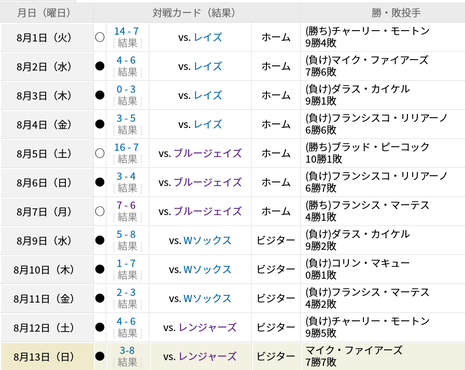465x370 pixels.
Task: Open the 16-7 score result for 8月5日
Action: 126,147
